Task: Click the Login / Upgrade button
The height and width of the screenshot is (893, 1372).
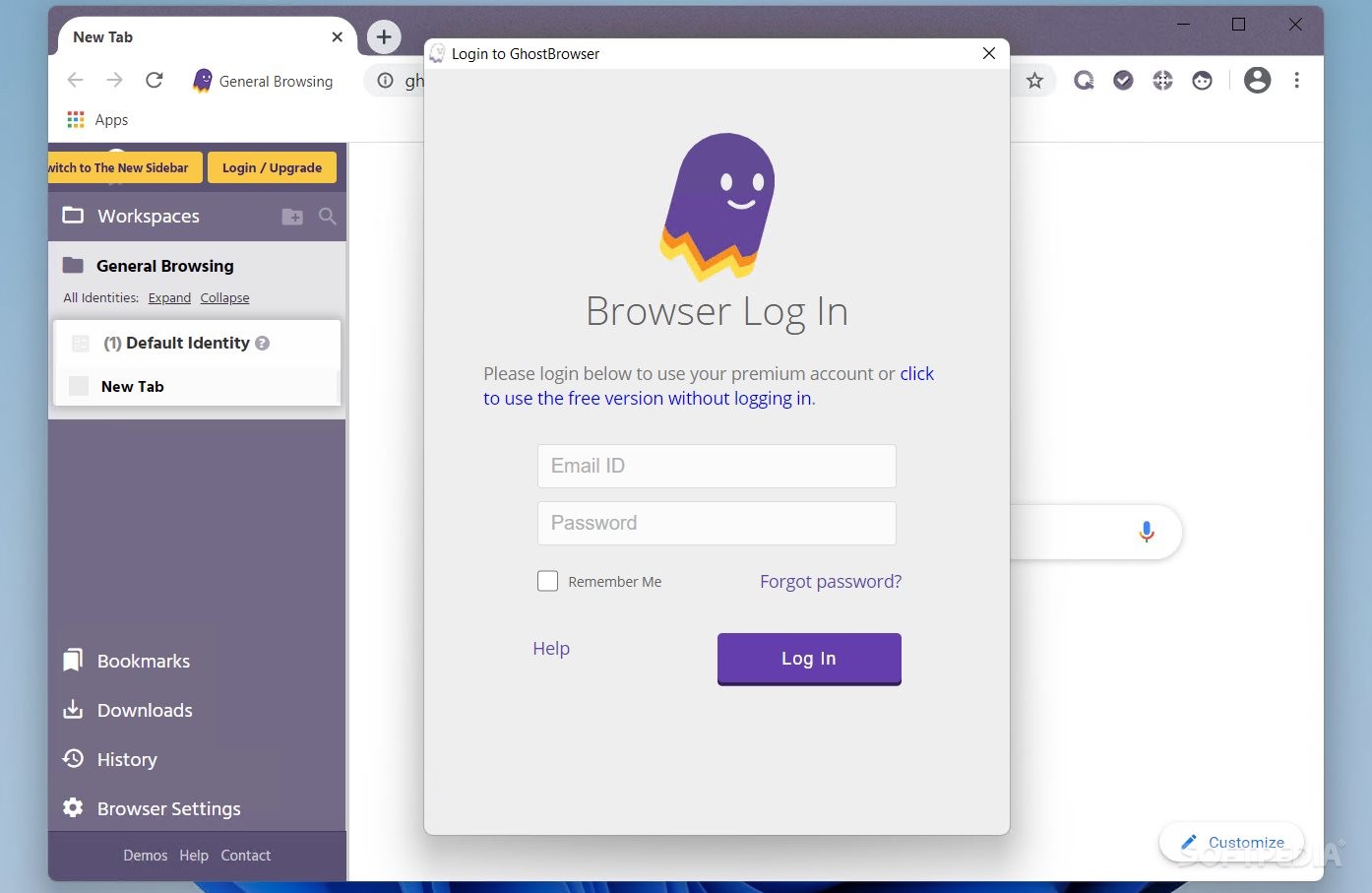Action: coord(272,167)
